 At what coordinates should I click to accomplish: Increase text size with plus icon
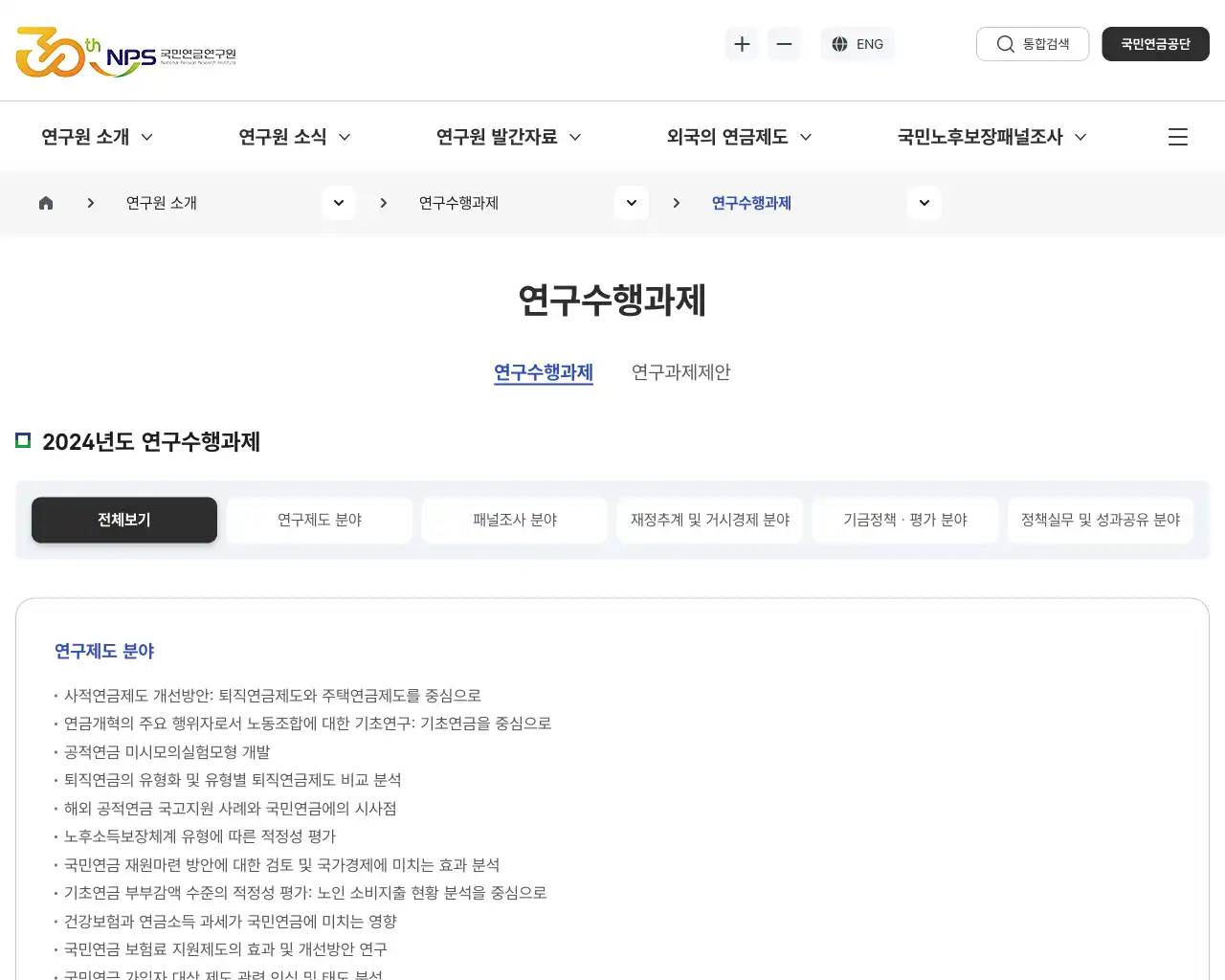tap(742, 44)
